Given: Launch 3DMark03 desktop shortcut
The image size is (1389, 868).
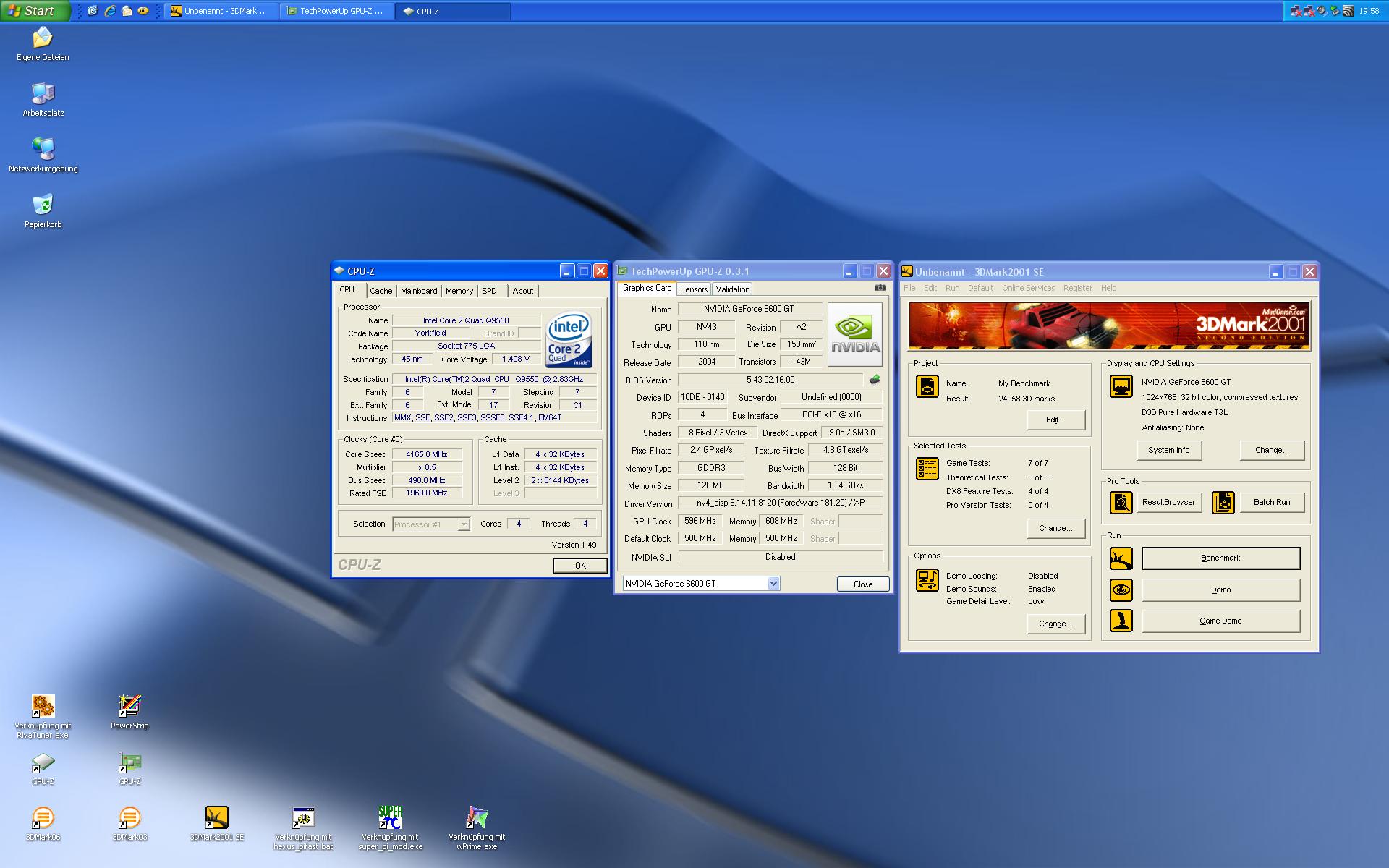Looking at the screenshot, I should 129,818.
